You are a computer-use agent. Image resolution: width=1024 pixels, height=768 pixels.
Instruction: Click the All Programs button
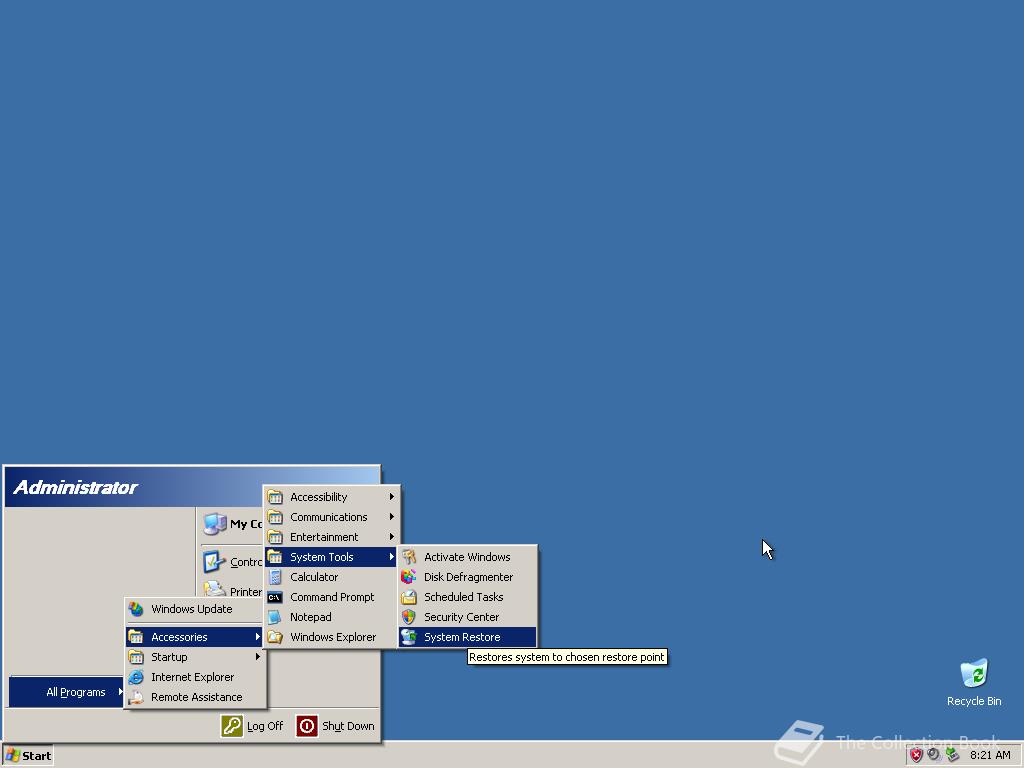pos(67,692)
